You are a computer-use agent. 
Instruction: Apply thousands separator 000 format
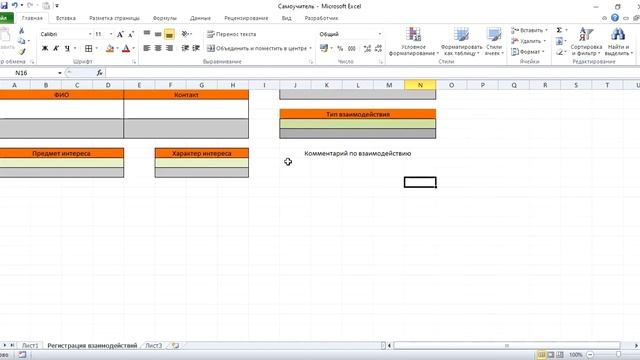click(x=351, y=49)
